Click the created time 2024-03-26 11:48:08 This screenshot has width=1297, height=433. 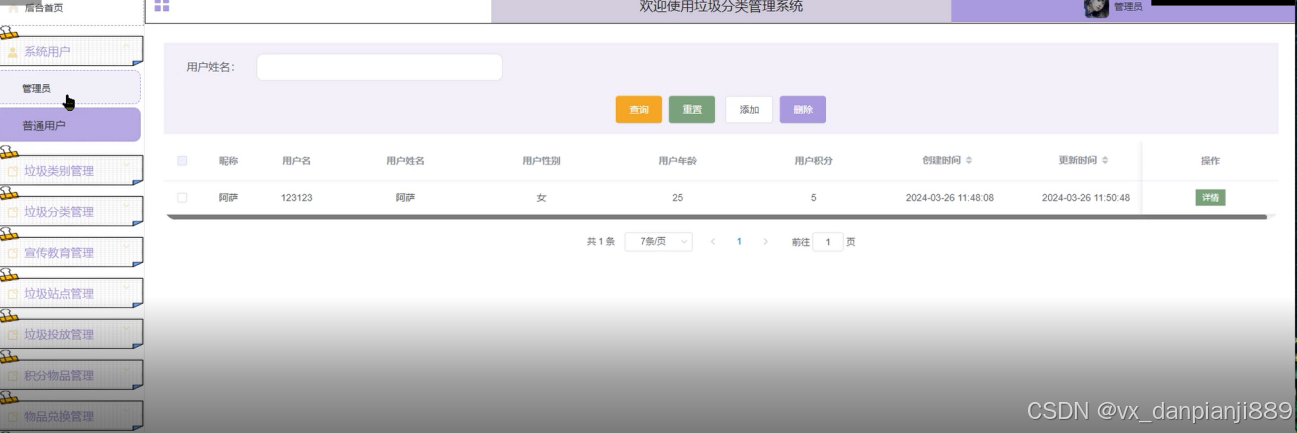950,198
